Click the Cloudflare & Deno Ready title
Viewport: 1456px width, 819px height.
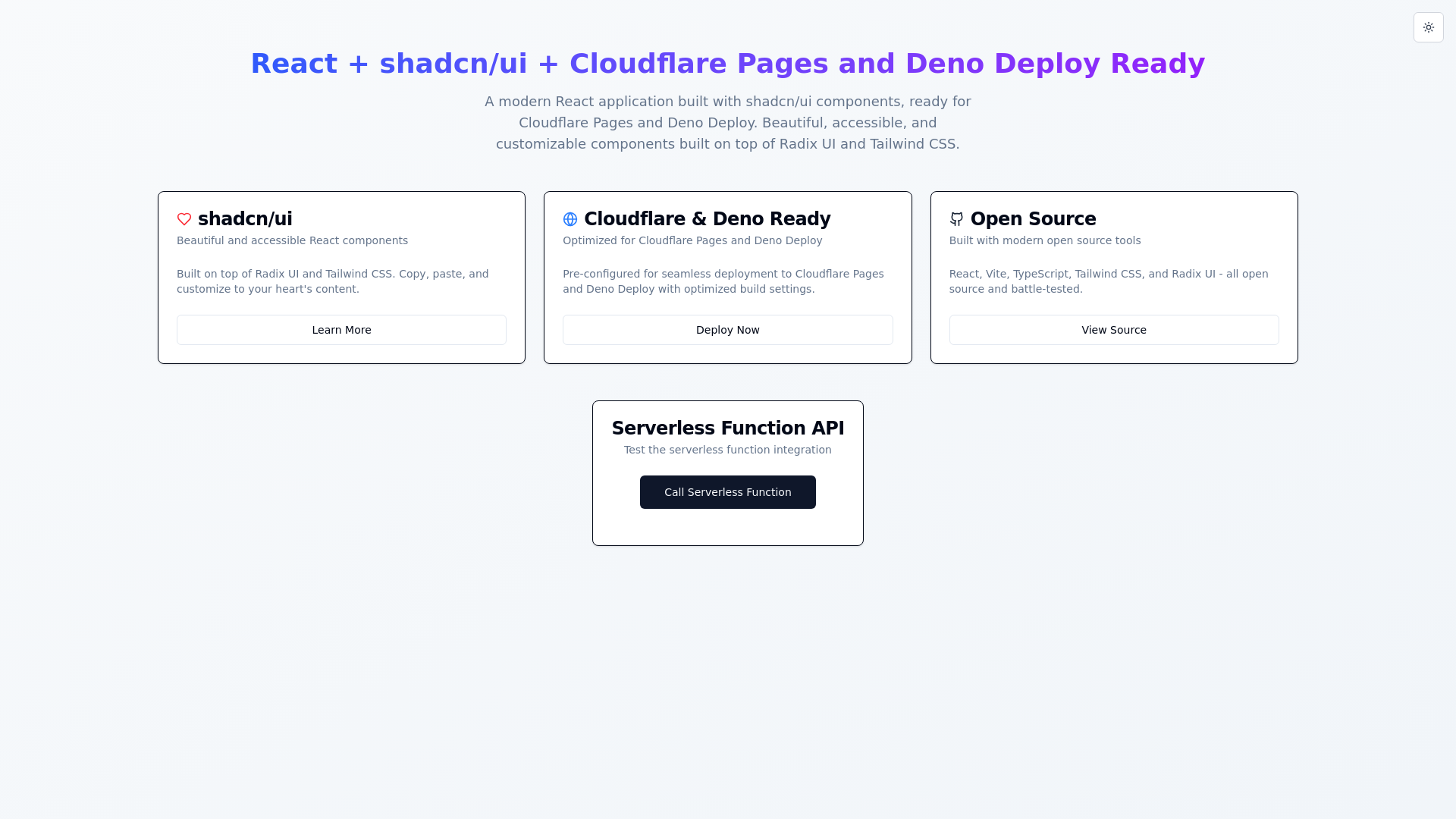(707, 219)
